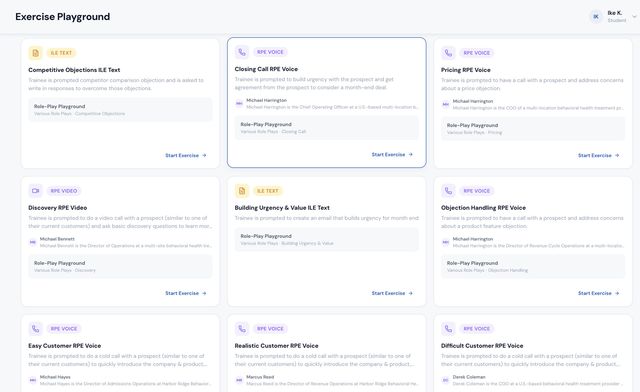Click the Competitive Objections ILE Text title
The width and height of the screenshot is (640, 392).
tap(74, 70)
